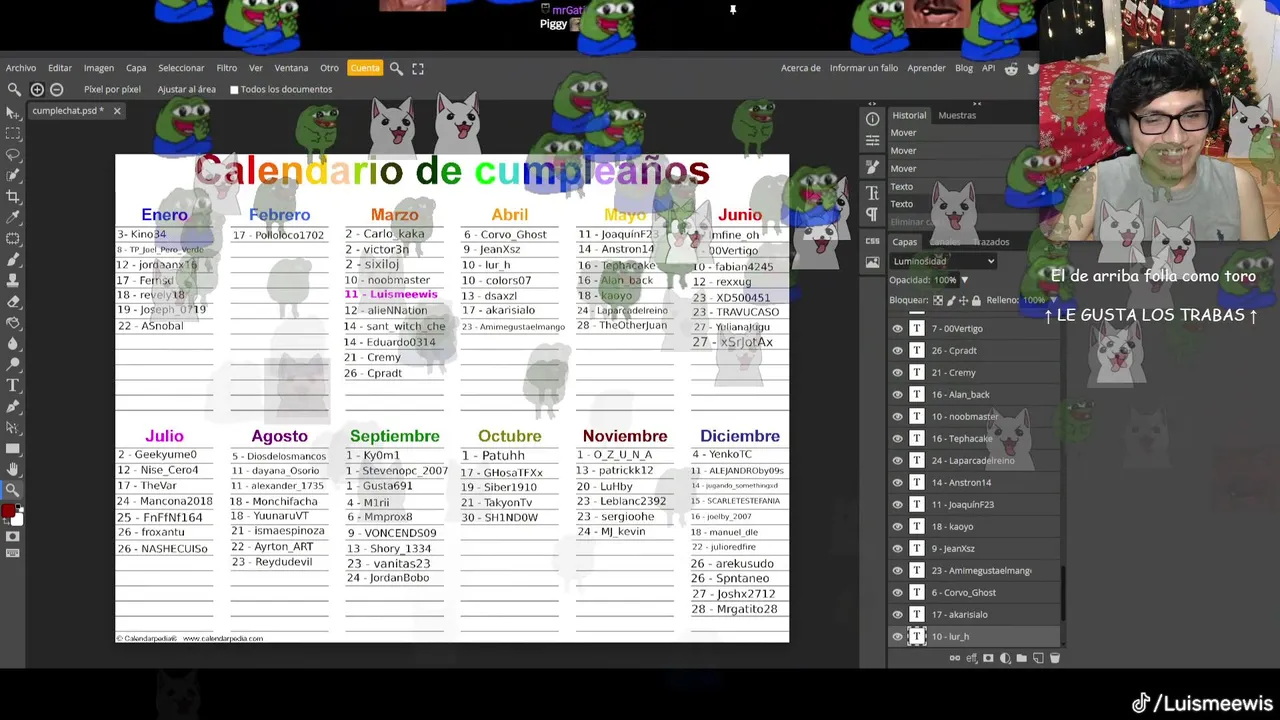The image size is (1280, 720).
Task: Open the Informar un fallo link
Action: point(864,68)
